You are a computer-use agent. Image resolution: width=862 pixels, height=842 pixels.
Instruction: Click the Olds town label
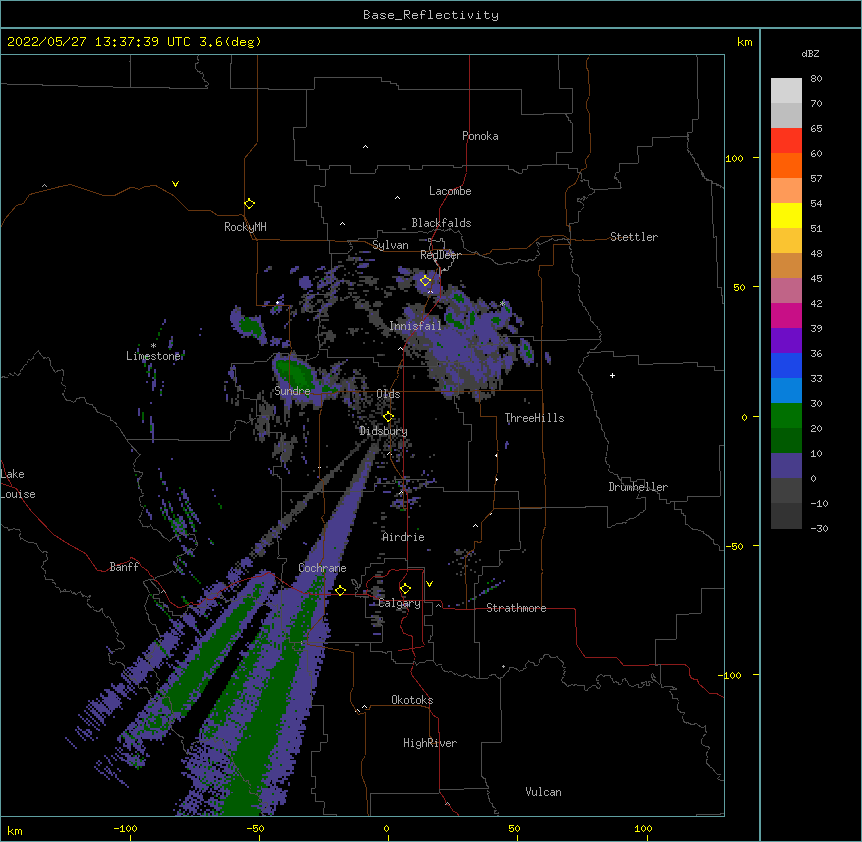click(388, 394)
